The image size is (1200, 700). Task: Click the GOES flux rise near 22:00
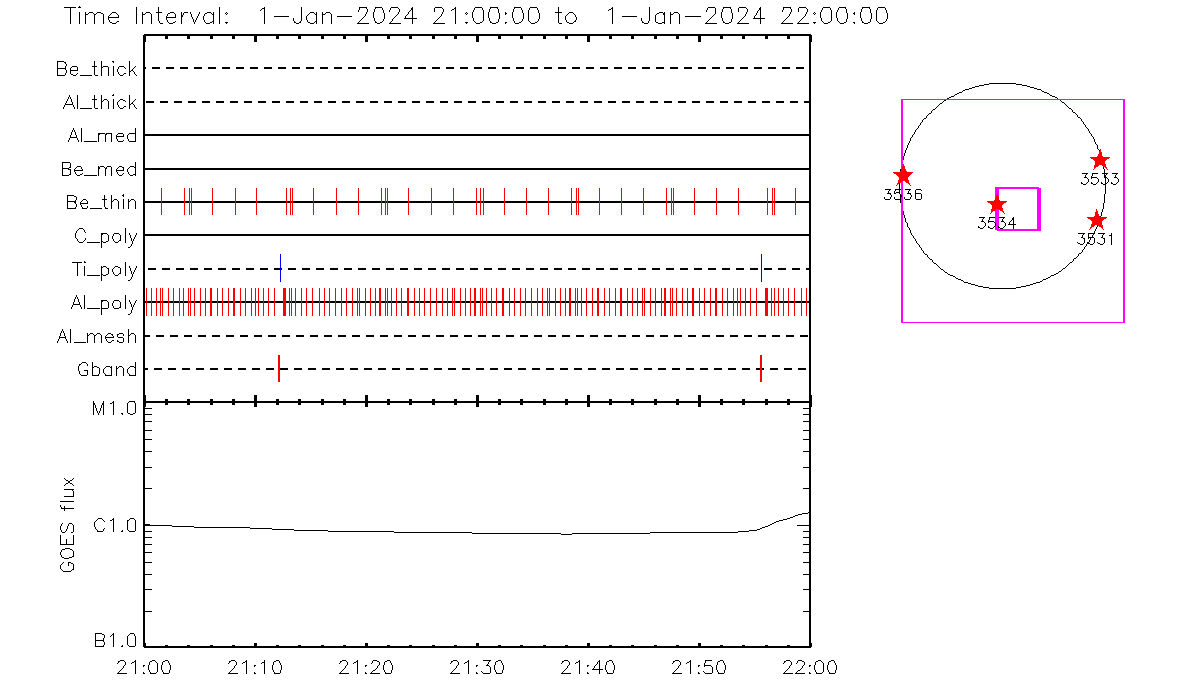pos(785,520)
